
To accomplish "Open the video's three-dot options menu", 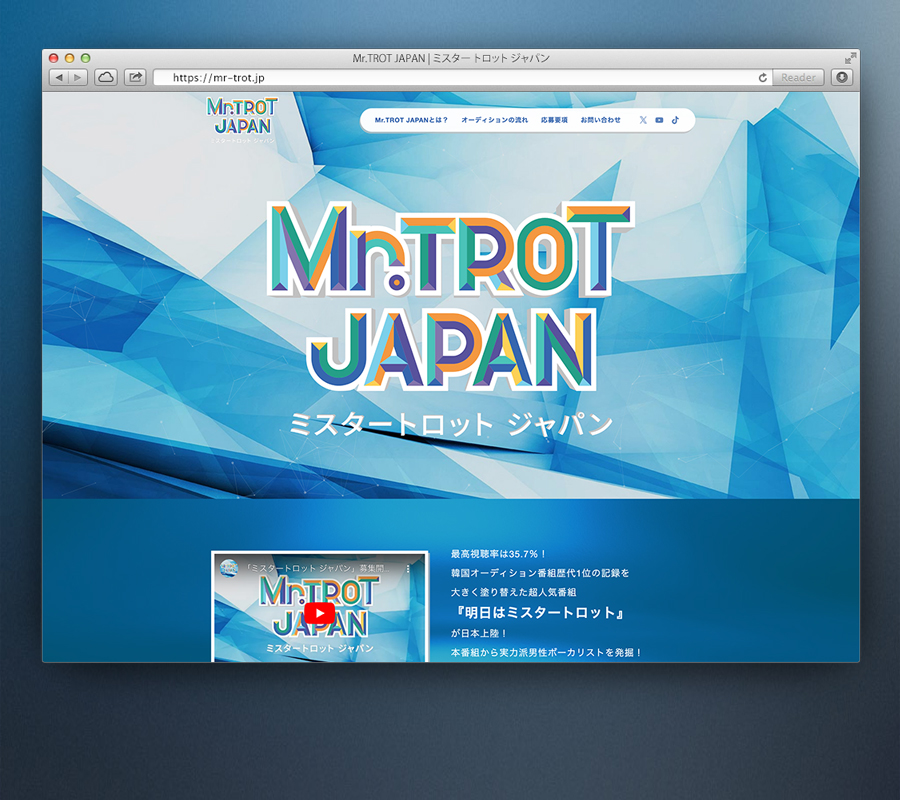I will click(408, 568).
